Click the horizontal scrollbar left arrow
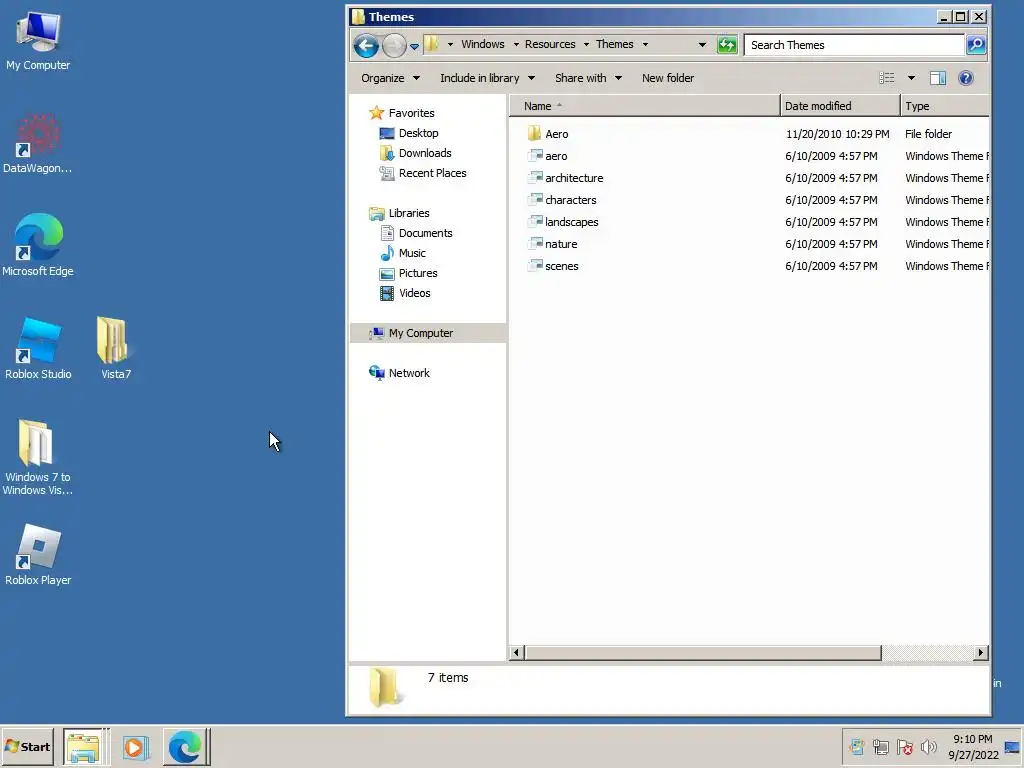This screenshot has width=1024, height=768. [x=517, y=652]
